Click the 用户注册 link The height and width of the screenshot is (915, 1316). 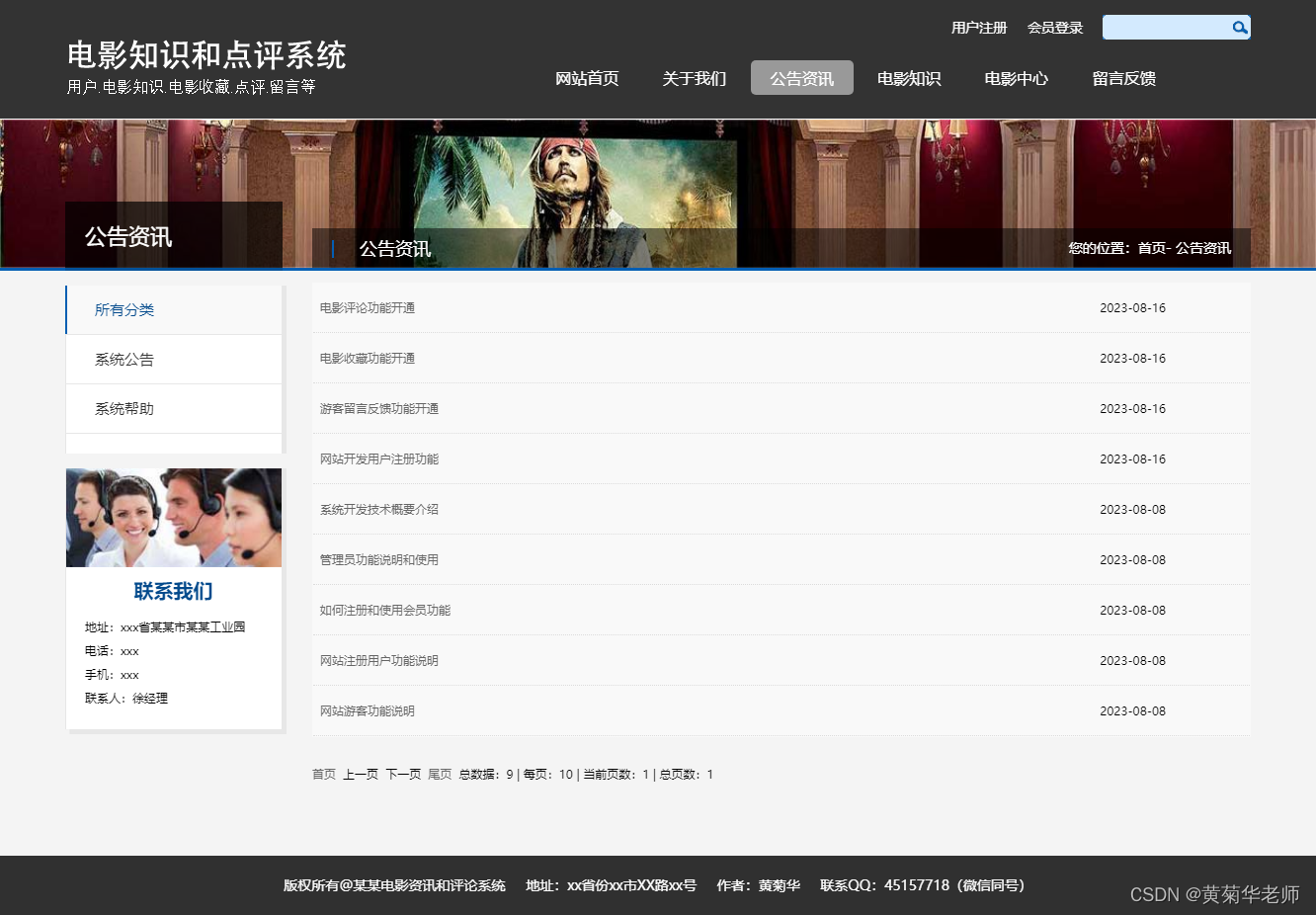point(978,28)
